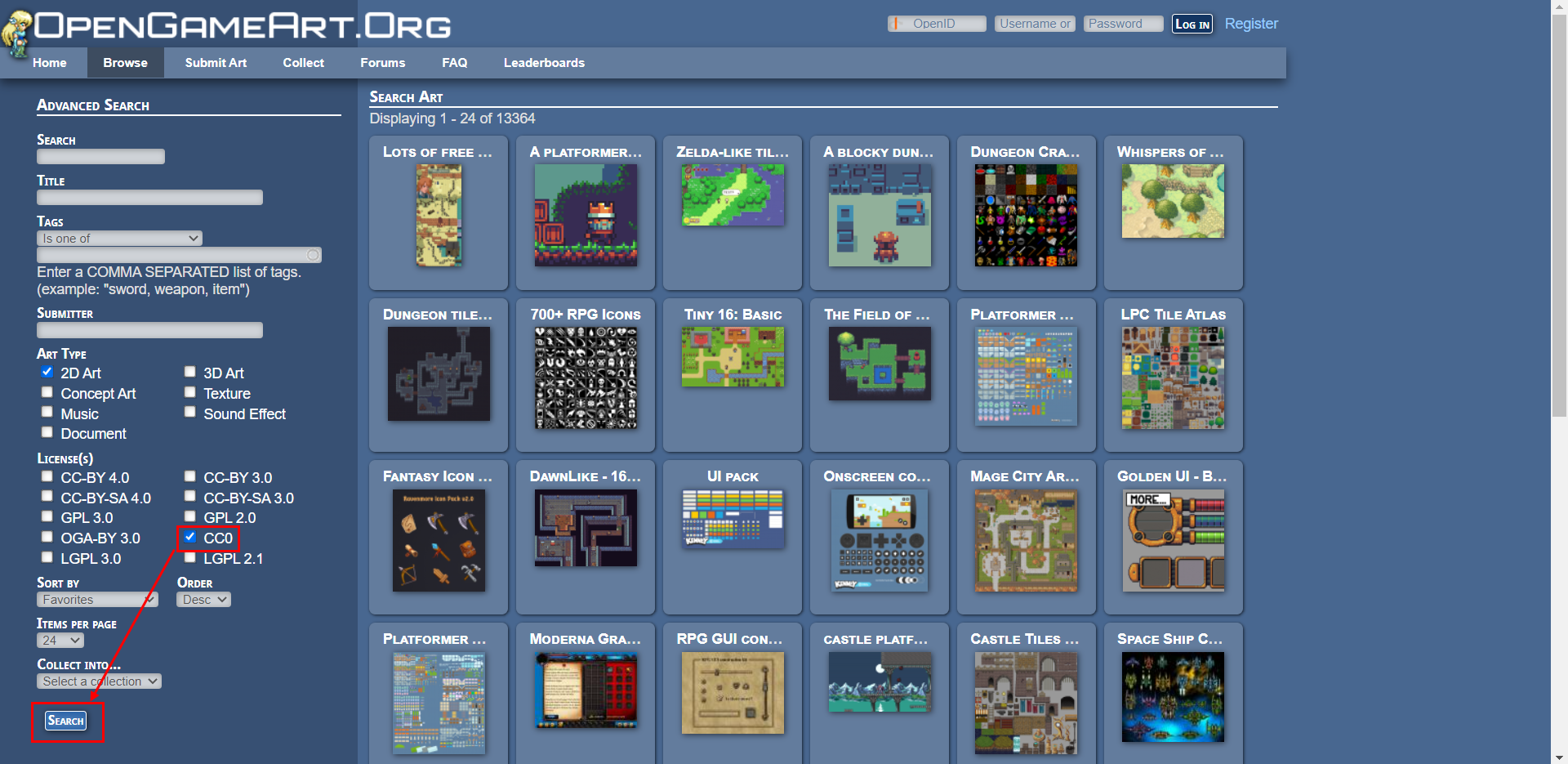Open the FAQ page link
The image size is (1568, 764).
pos(455,63)
